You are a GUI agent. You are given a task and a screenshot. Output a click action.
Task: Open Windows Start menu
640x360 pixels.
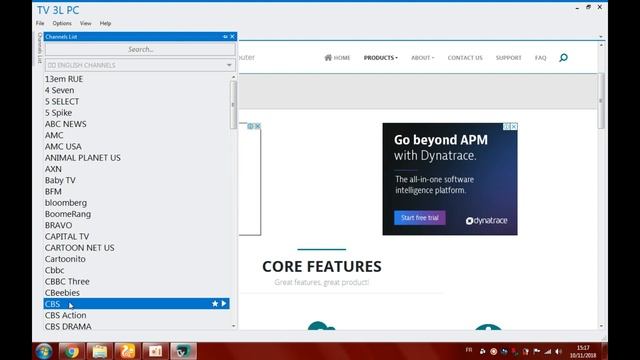(43, 351)
